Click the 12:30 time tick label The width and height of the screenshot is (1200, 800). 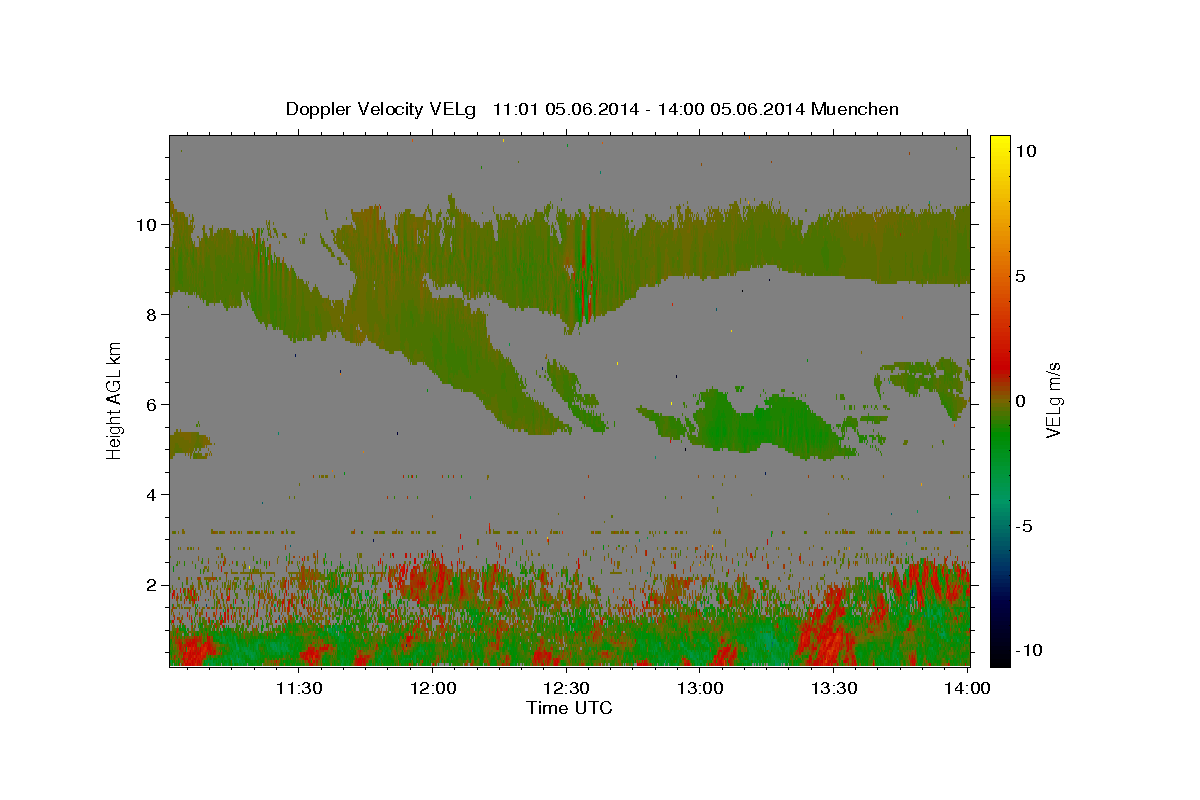point(566,688)
